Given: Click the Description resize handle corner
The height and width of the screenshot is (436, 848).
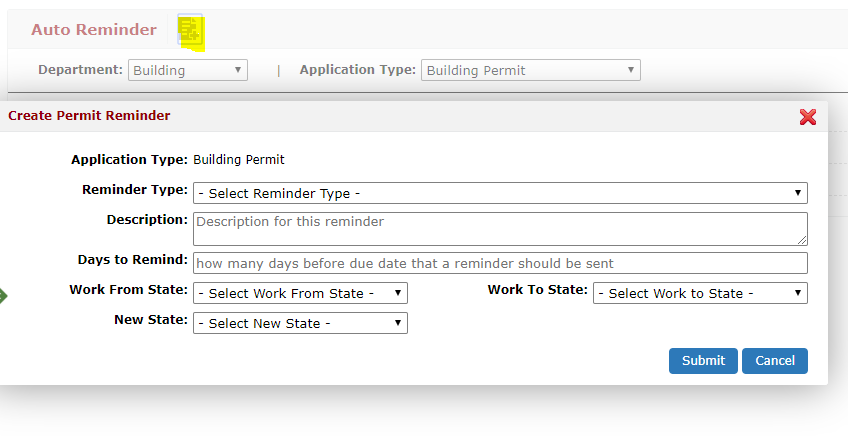Looking at the screenshot, I should coord(802,240).
